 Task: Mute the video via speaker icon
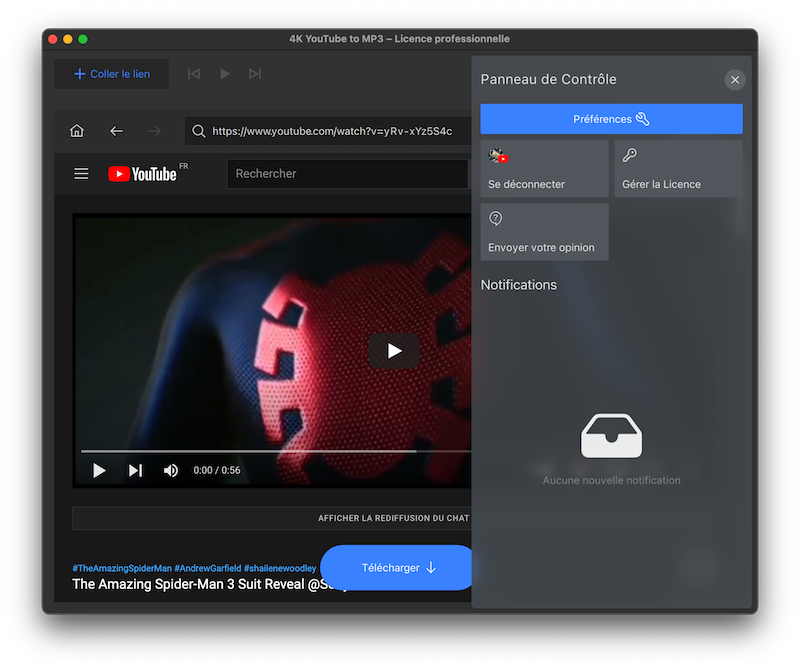tap(171, 470)
